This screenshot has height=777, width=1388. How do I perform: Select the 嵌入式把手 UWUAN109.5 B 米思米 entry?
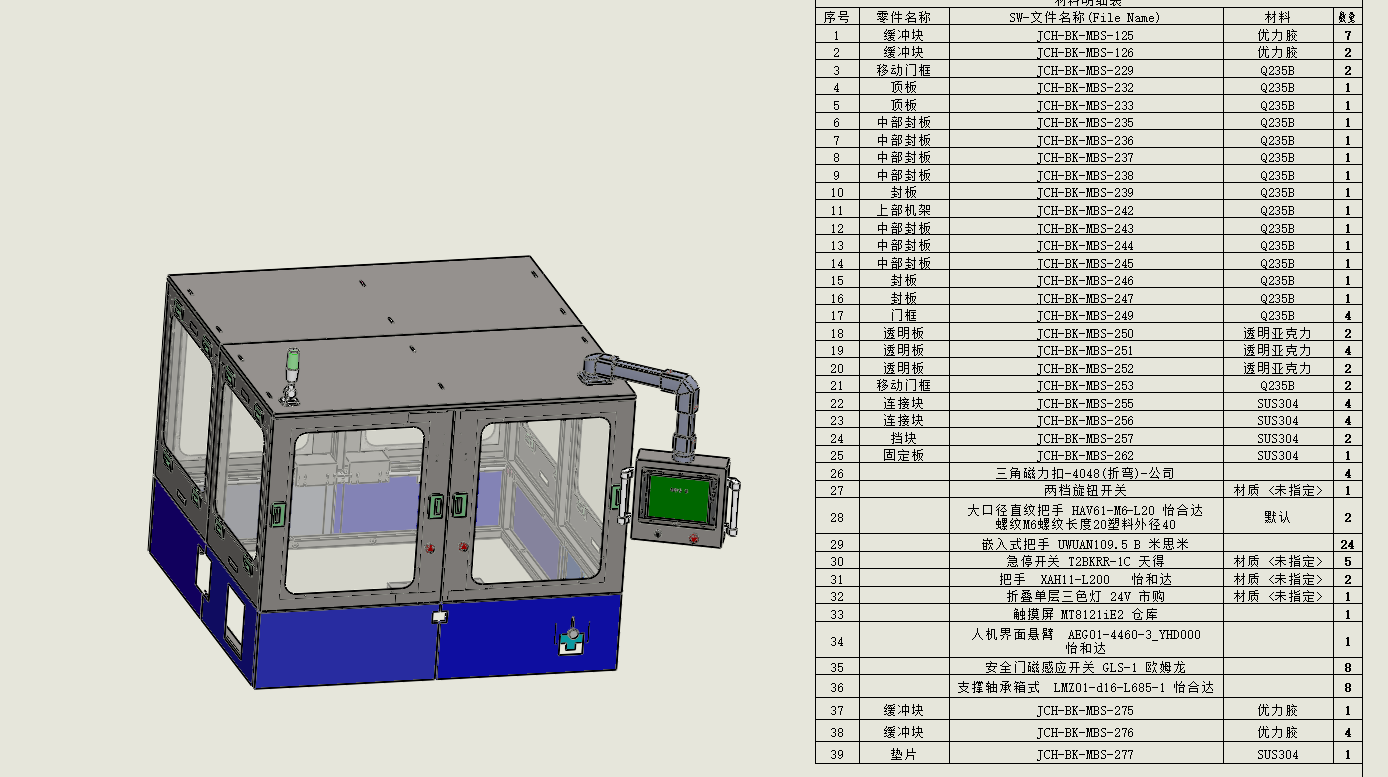click(1085, 544)
